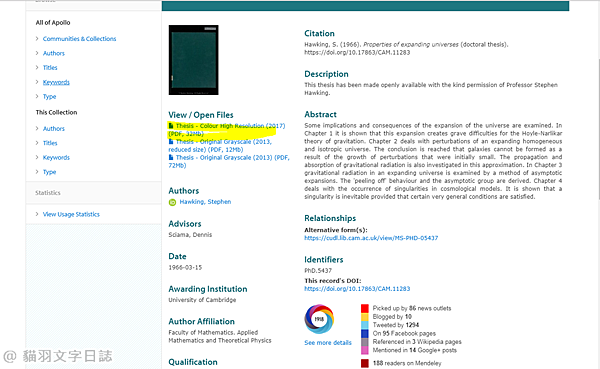
Task: Browse Type under All of Apollo
Action: (49, 96)
